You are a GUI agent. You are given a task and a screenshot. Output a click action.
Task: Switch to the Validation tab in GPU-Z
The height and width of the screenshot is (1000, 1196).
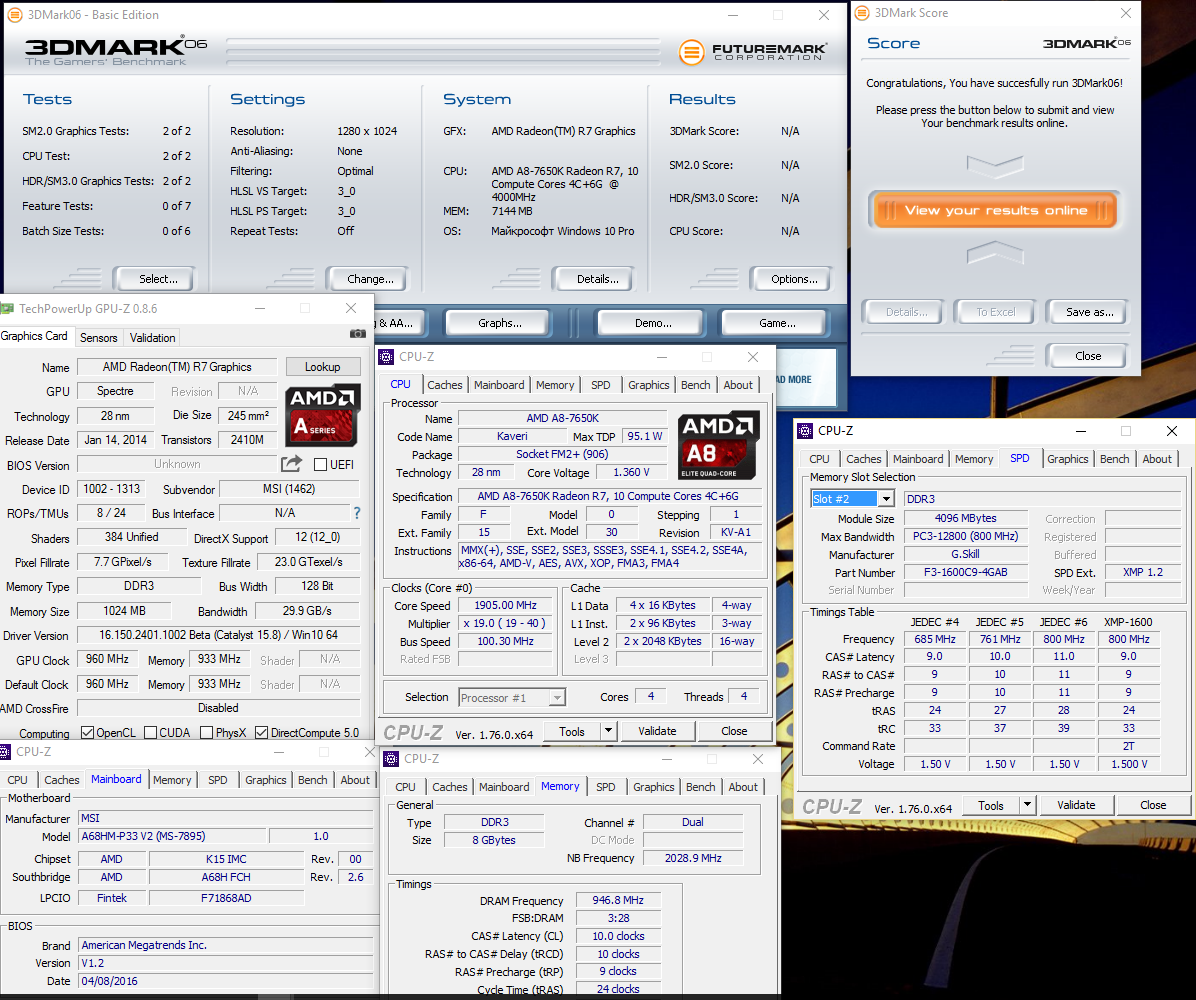point(153,338)
